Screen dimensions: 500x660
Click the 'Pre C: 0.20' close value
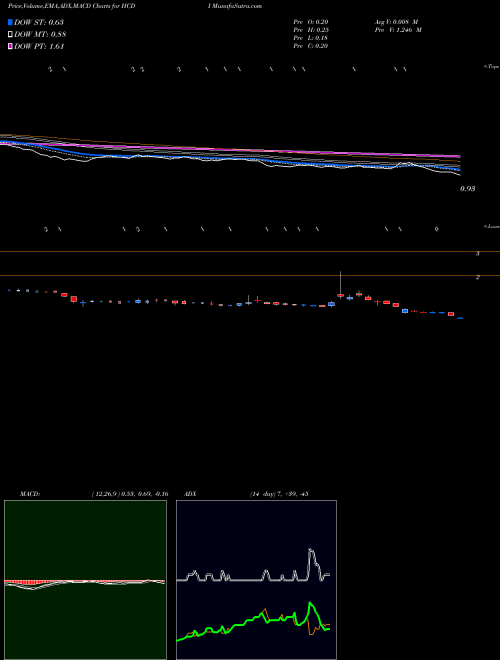[311, 46]
